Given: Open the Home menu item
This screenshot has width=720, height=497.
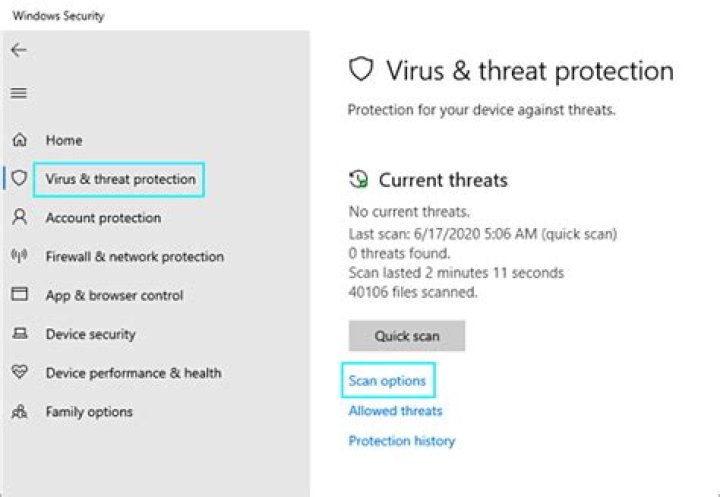Looking at the screenshot, I should [64, 140].
